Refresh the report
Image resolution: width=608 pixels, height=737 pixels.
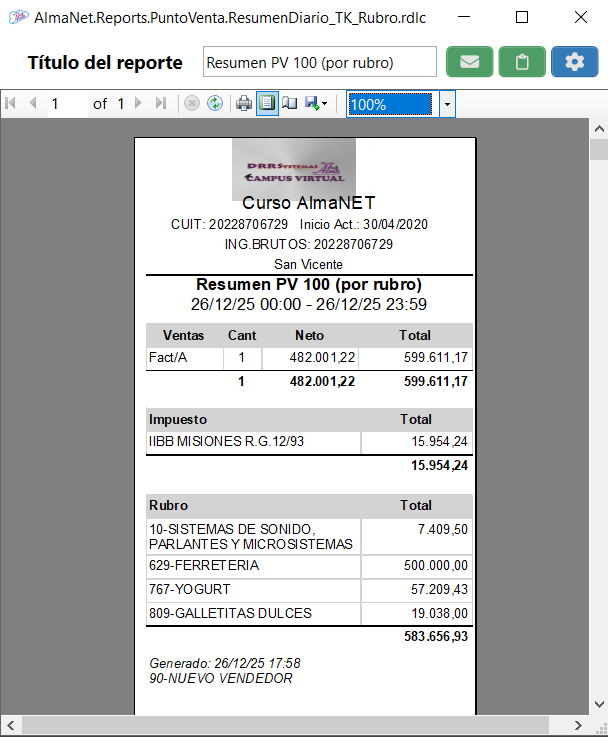214,104
